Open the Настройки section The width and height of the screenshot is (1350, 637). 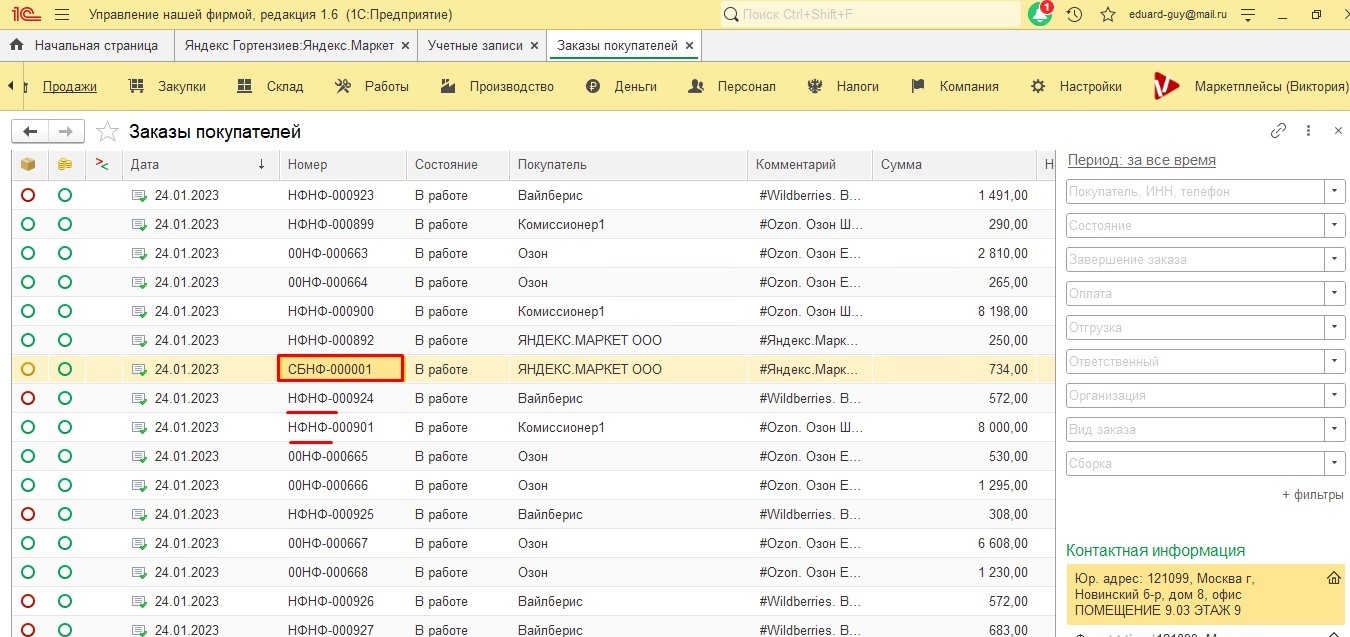[1076, 86]
